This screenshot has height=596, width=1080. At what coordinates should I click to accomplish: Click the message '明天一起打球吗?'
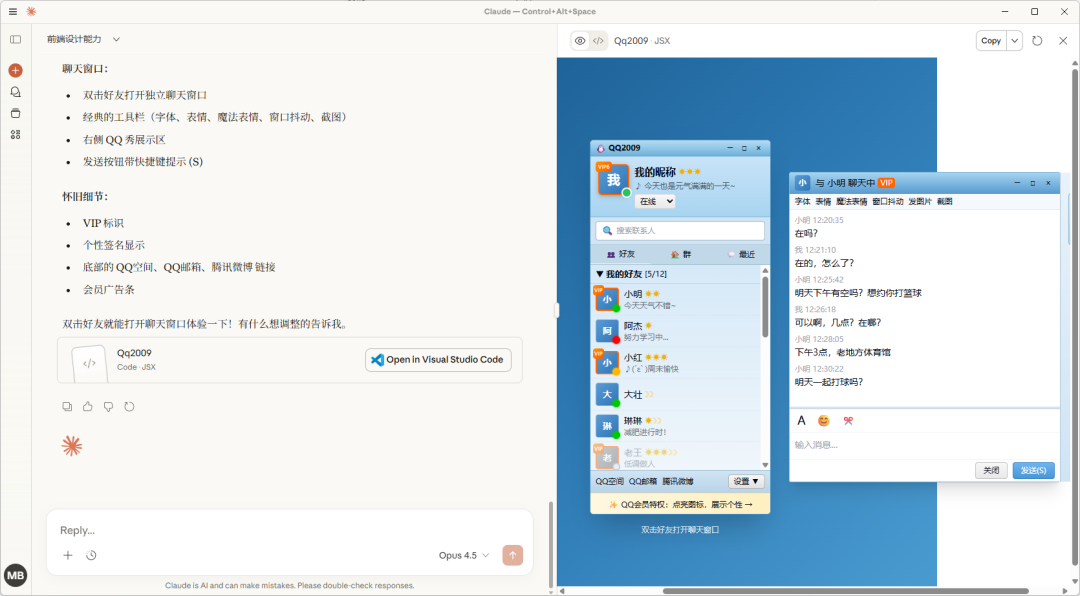(x=829, y=382)
